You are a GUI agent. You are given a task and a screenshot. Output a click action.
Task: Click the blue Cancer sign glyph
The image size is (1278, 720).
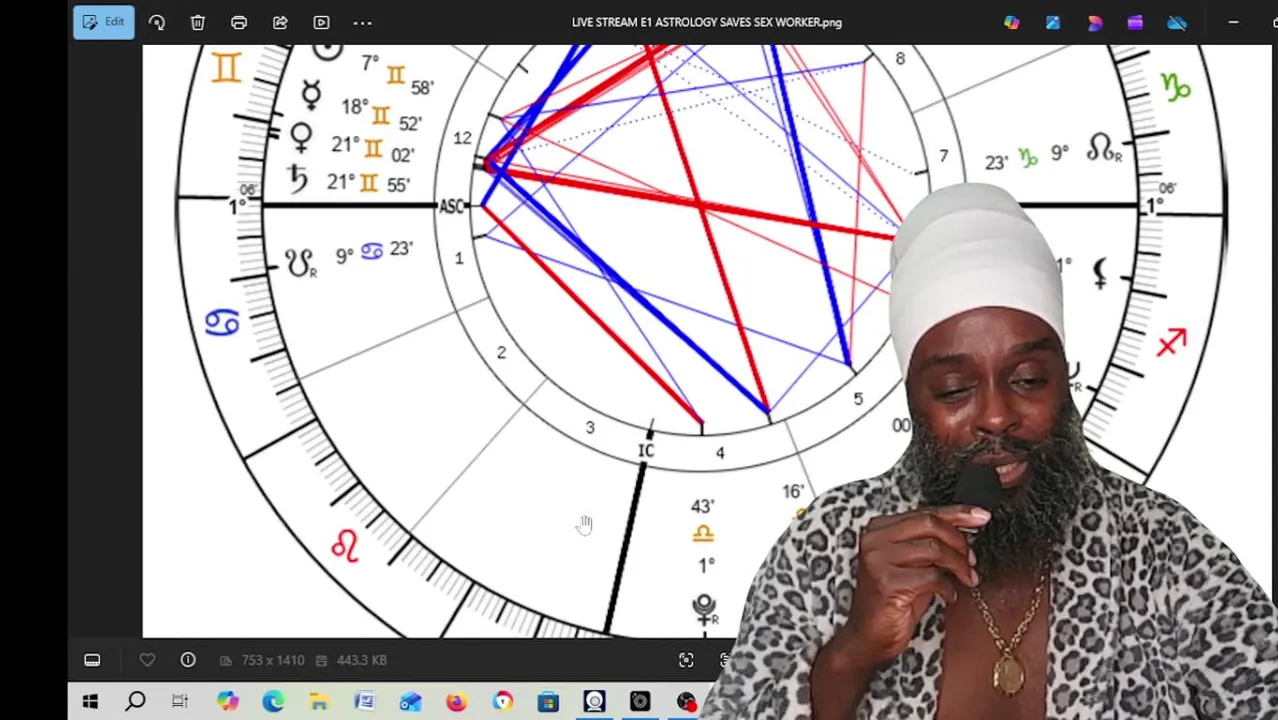tap(222, 323)
